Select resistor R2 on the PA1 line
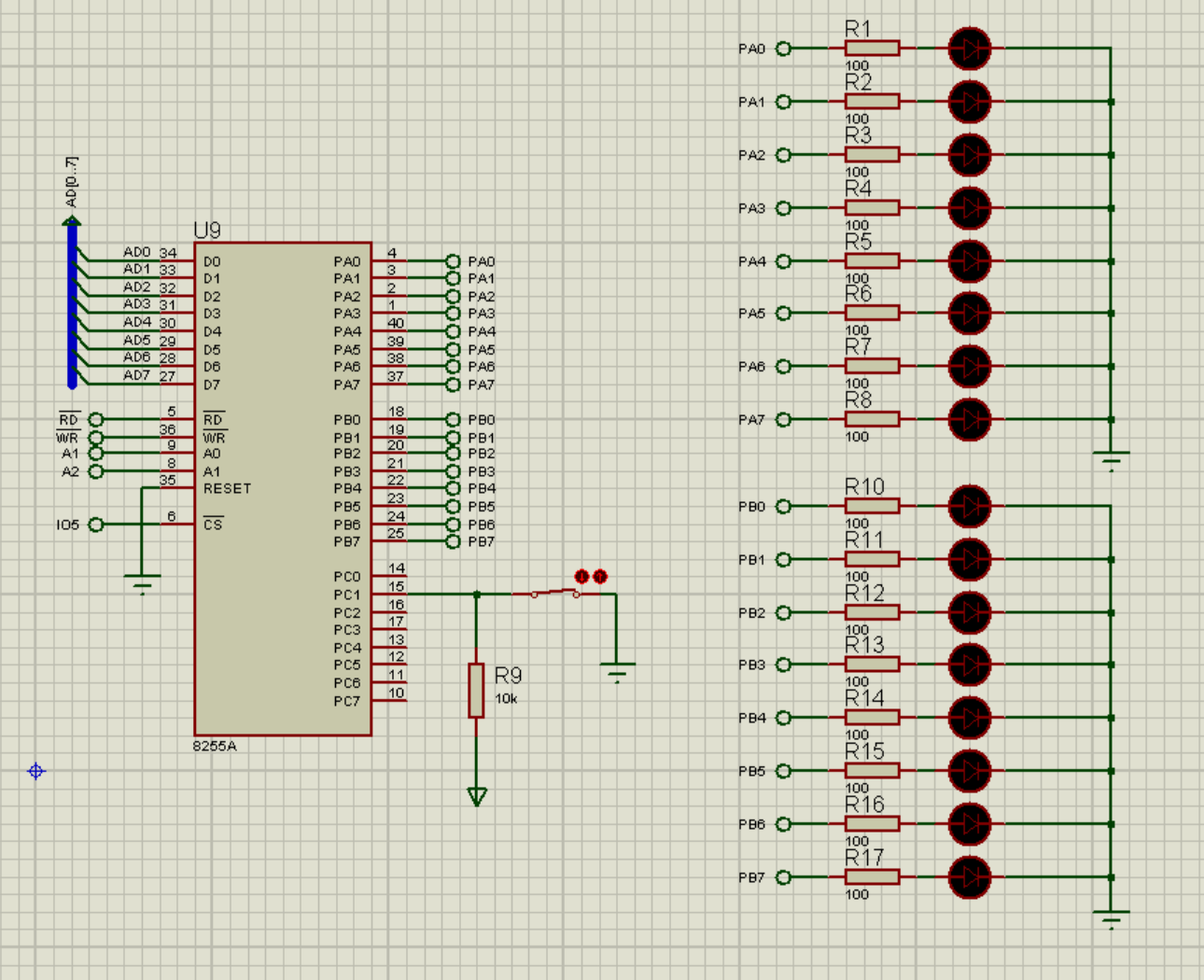Image resolution: width=1204 pixels, height=980 pixels. pos(872,101)
